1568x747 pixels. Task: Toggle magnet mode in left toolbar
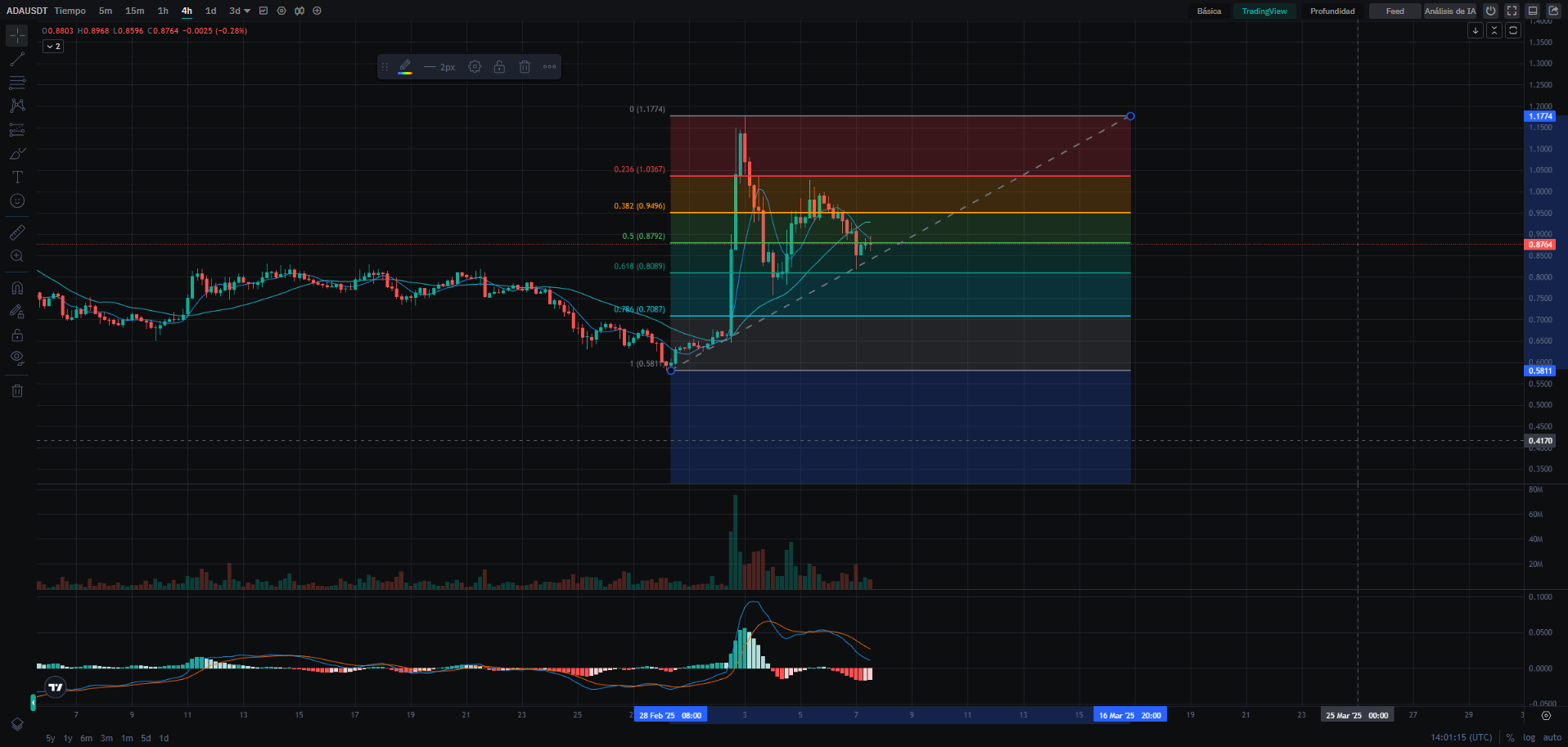(17, 288)
